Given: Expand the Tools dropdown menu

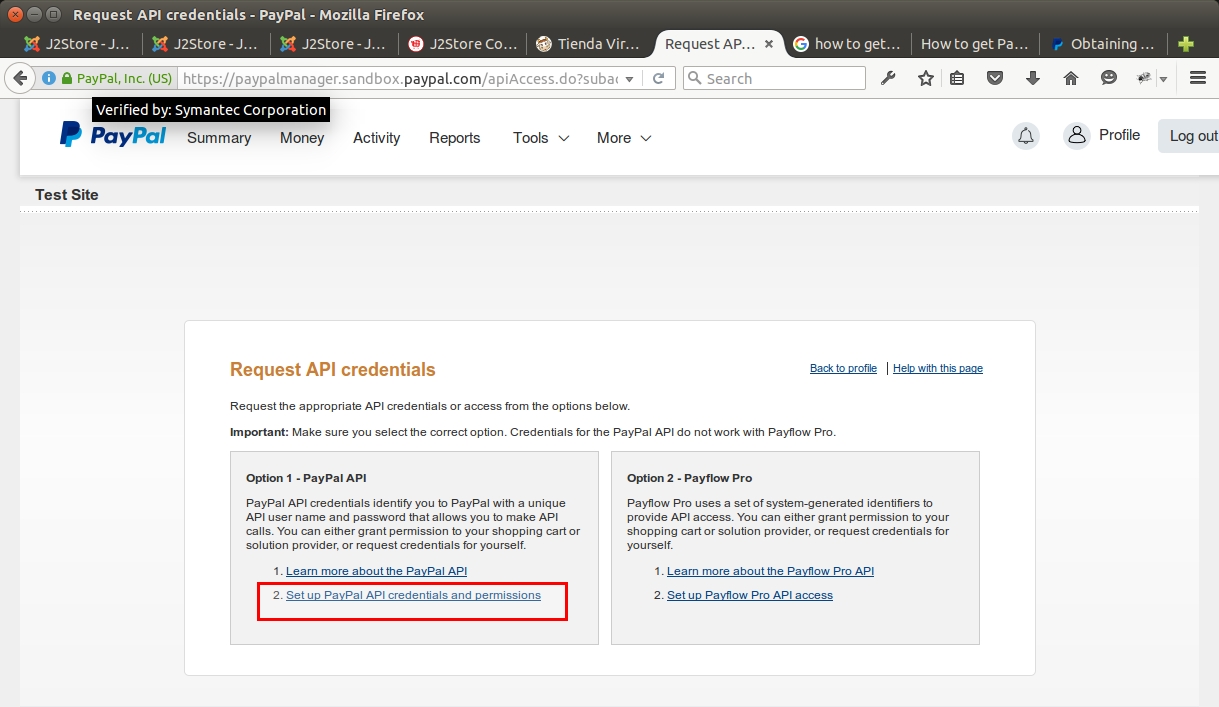Looking at the screenshot, I should coord(541,138).
